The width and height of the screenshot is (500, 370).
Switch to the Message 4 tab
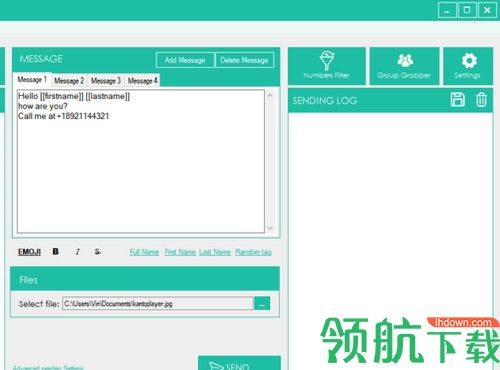pos(142,81)
